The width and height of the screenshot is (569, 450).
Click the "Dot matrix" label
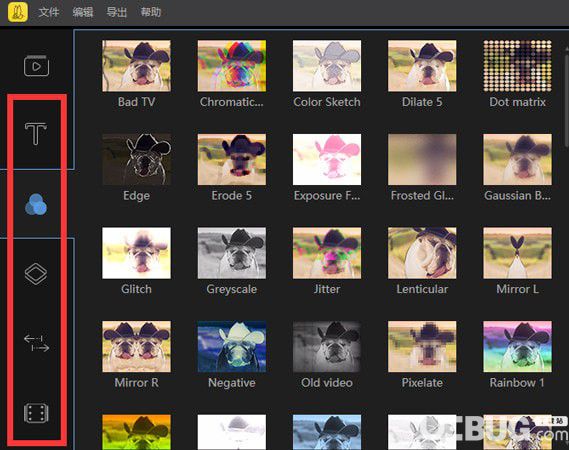tap(517, 102)
